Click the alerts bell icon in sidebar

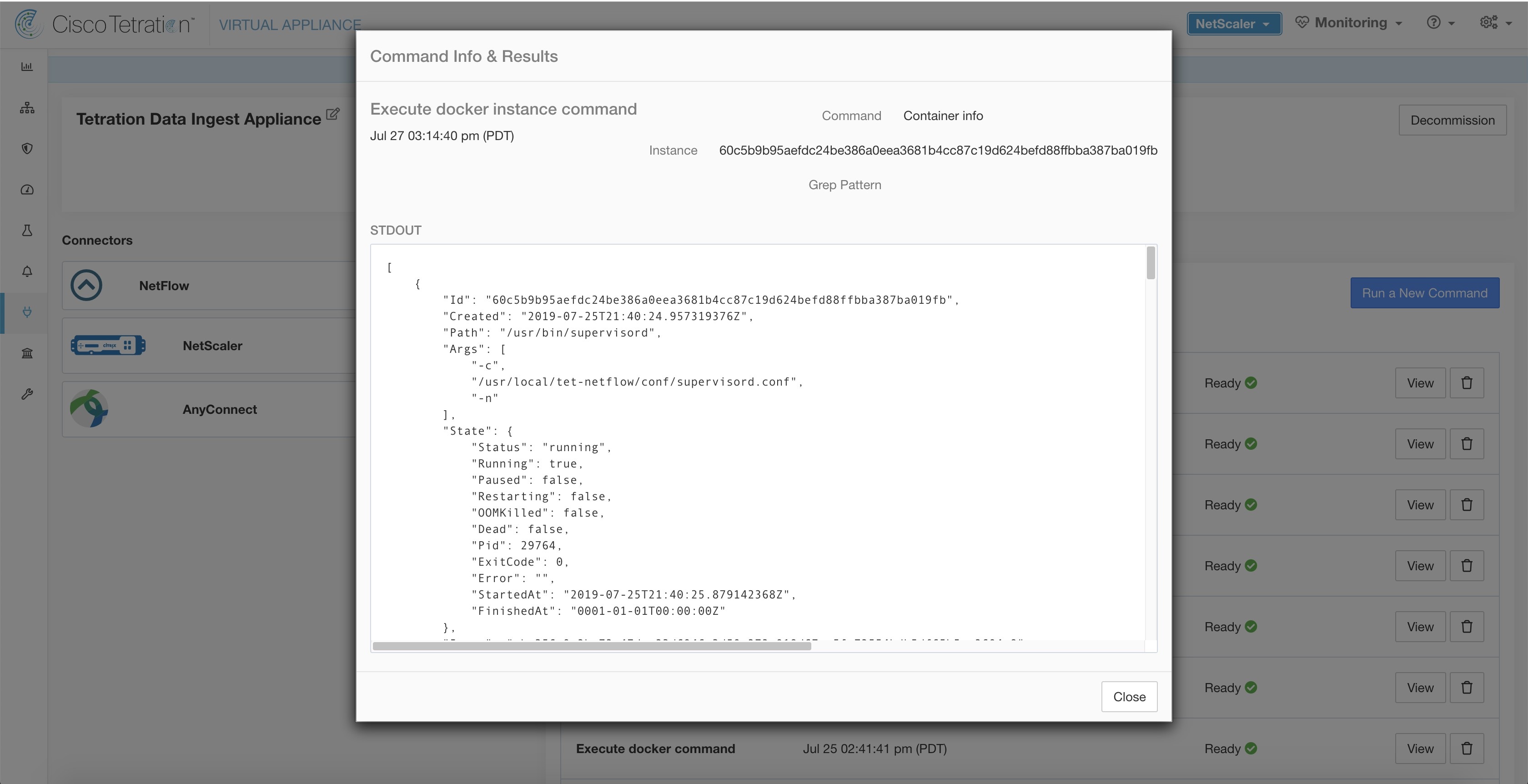[x=27, y=271]
